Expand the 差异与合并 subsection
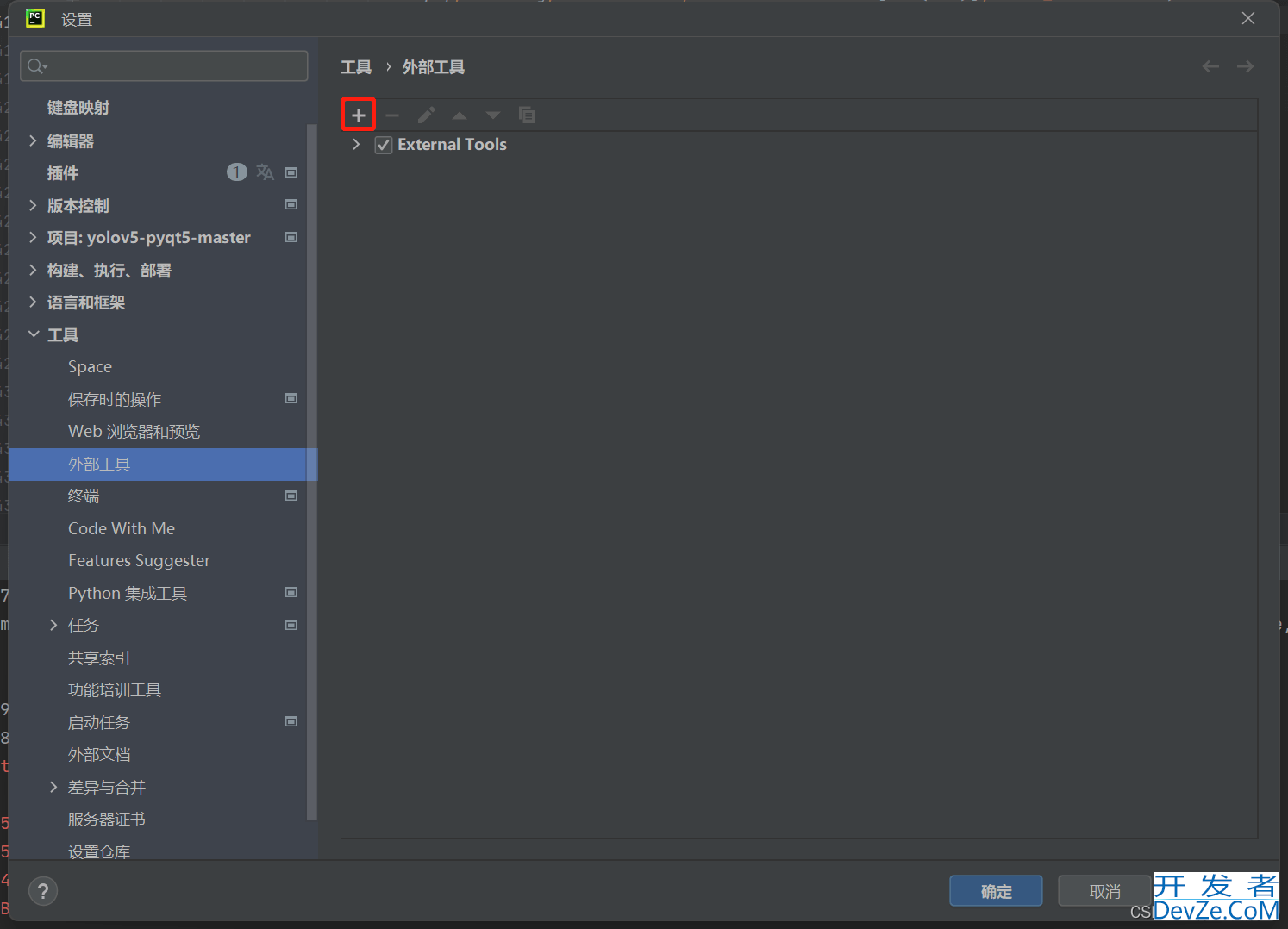This screenshot has width=1288, height=929. pos(53,787)
